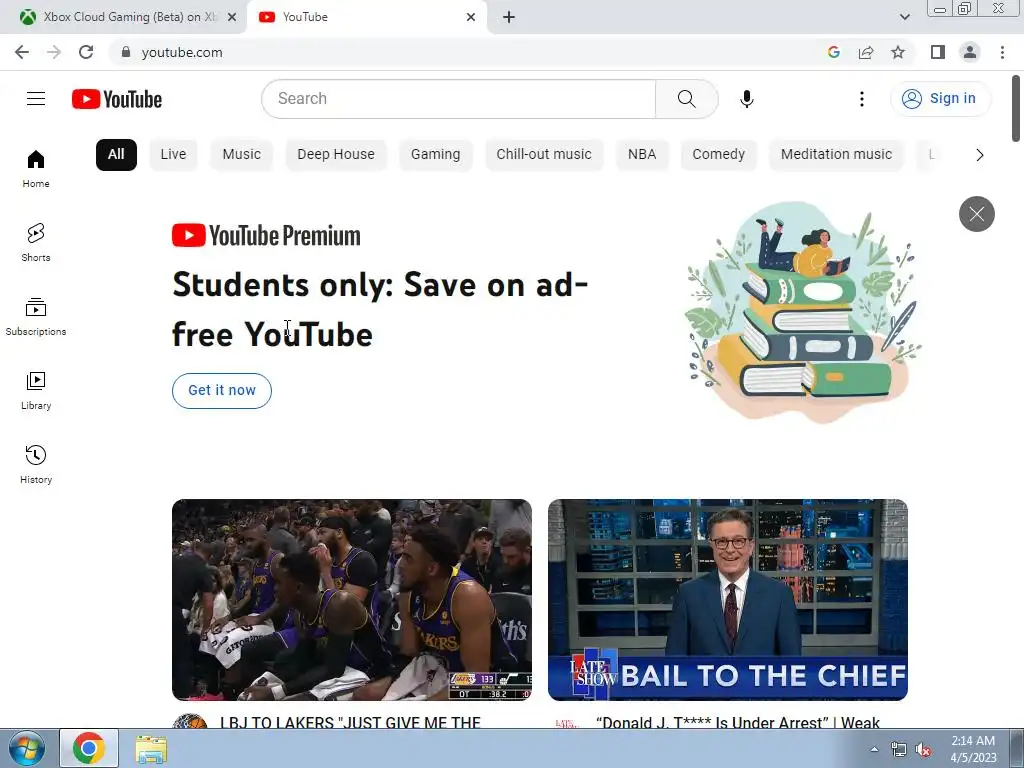
Task: Click the Lakers video channel avatar
Action: point(190,721)
